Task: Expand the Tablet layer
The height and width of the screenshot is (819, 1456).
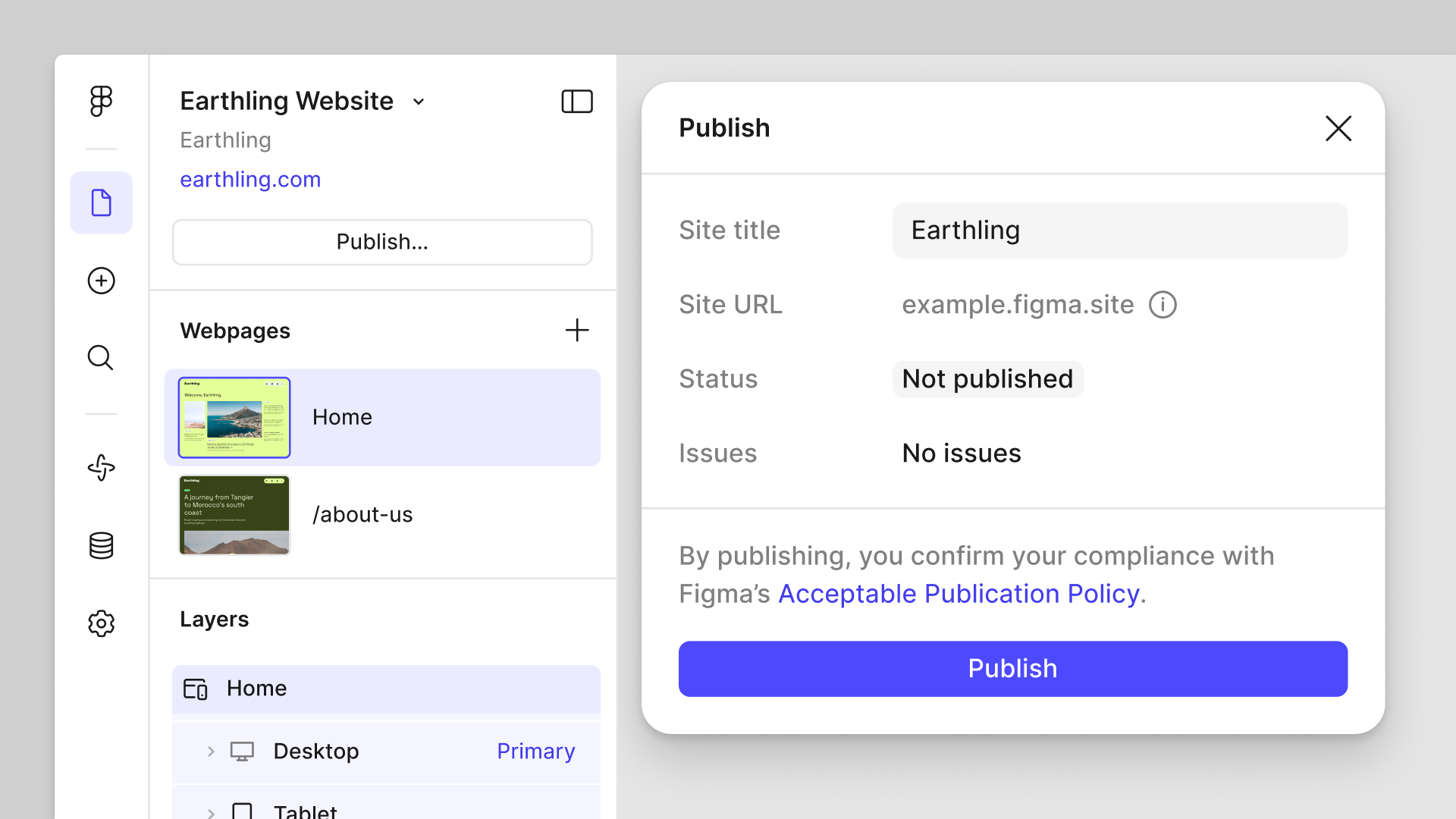Action: (x=211, y=811)
